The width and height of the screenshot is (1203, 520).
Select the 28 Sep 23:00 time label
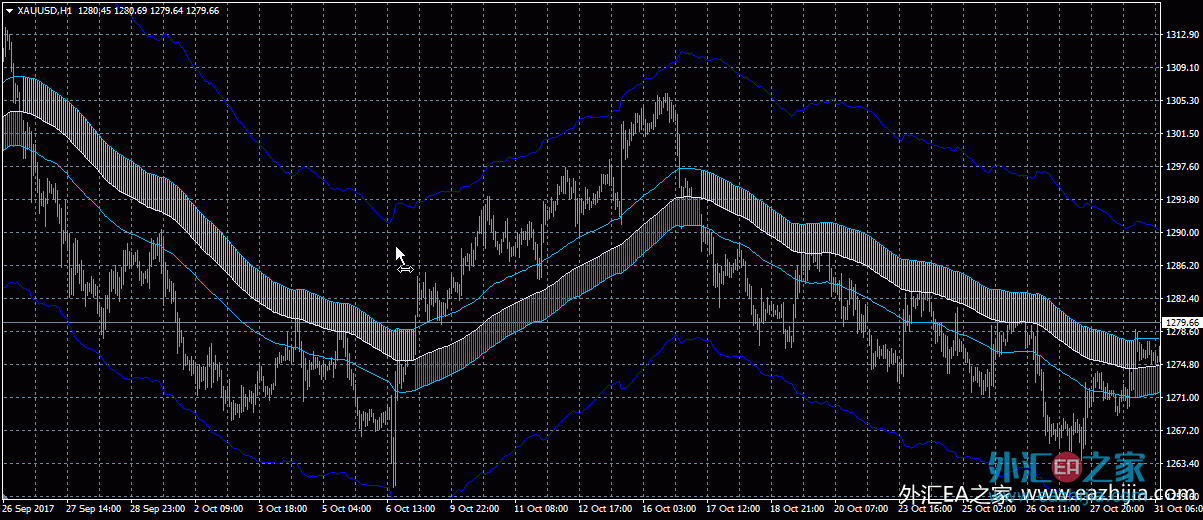click(x=156, y=509)
